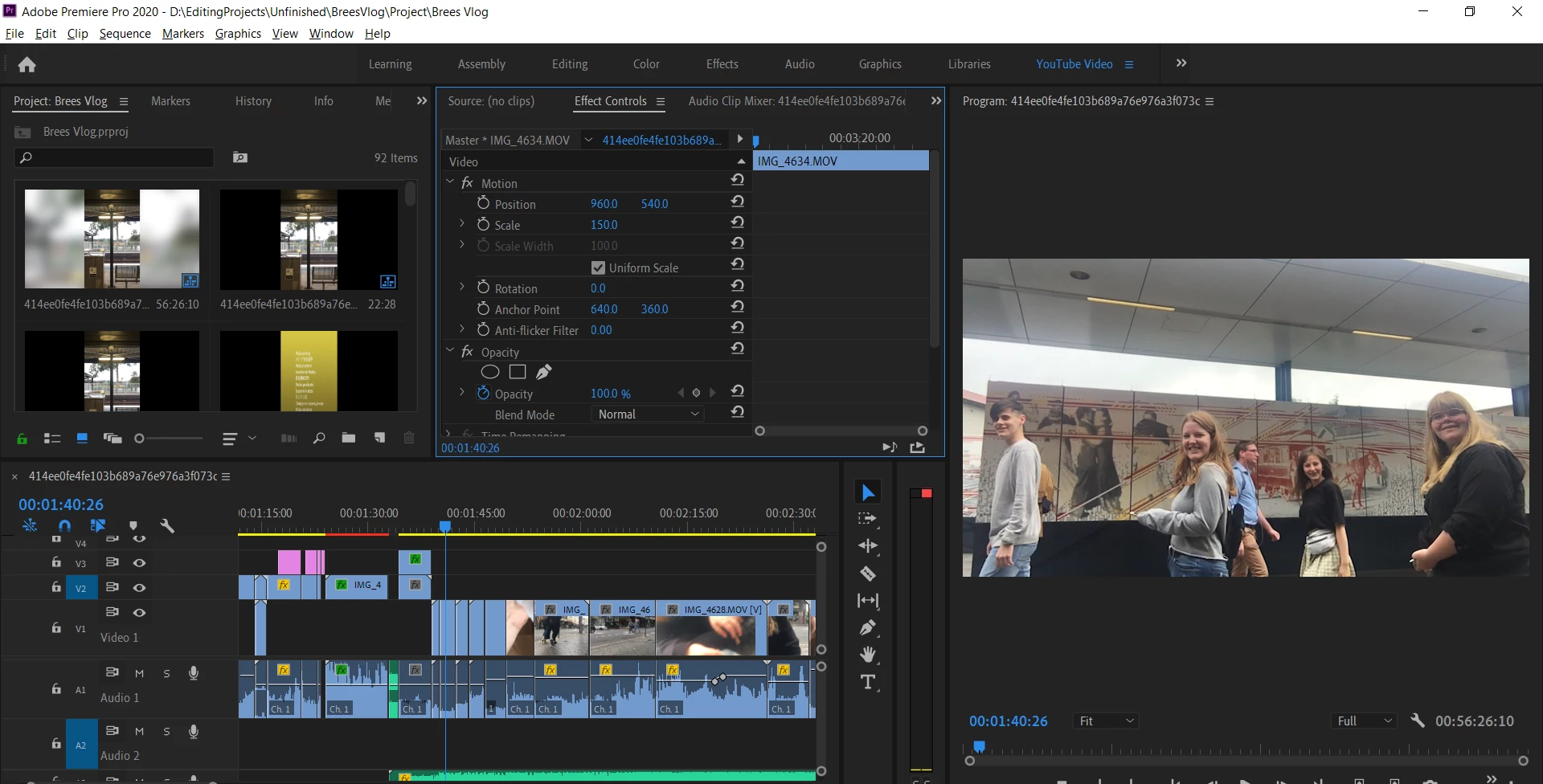Image resolution: width=1543 pixels, height=784 pixels.
Task: Select the Selection tool arrow
Action: 868,492
